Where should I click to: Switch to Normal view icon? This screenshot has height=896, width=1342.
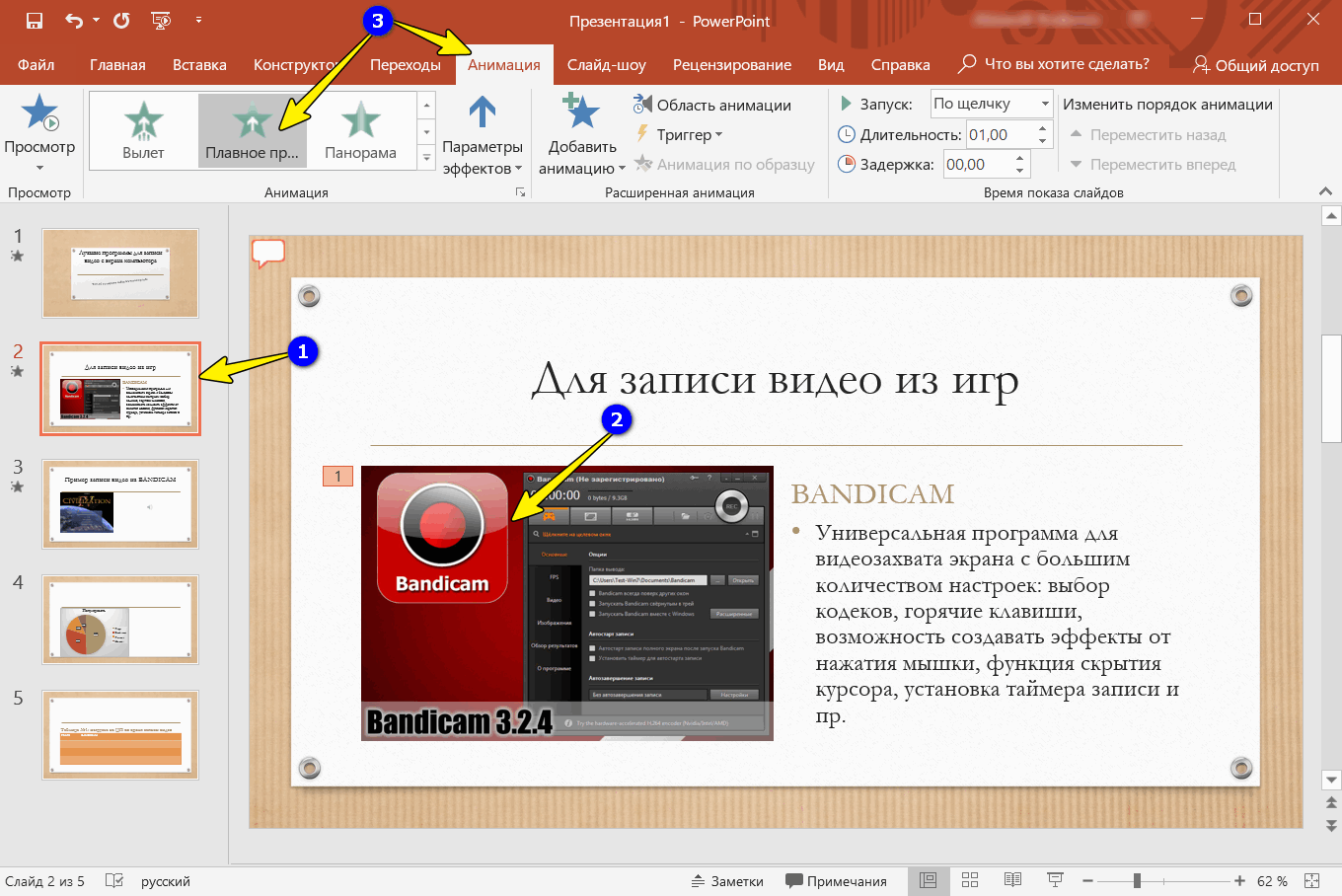point(928,880)
